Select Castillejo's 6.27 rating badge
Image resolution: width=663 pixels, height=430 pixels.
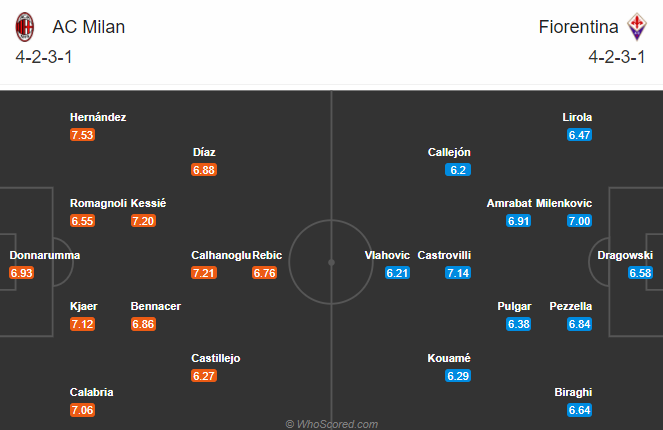point(204,376)
